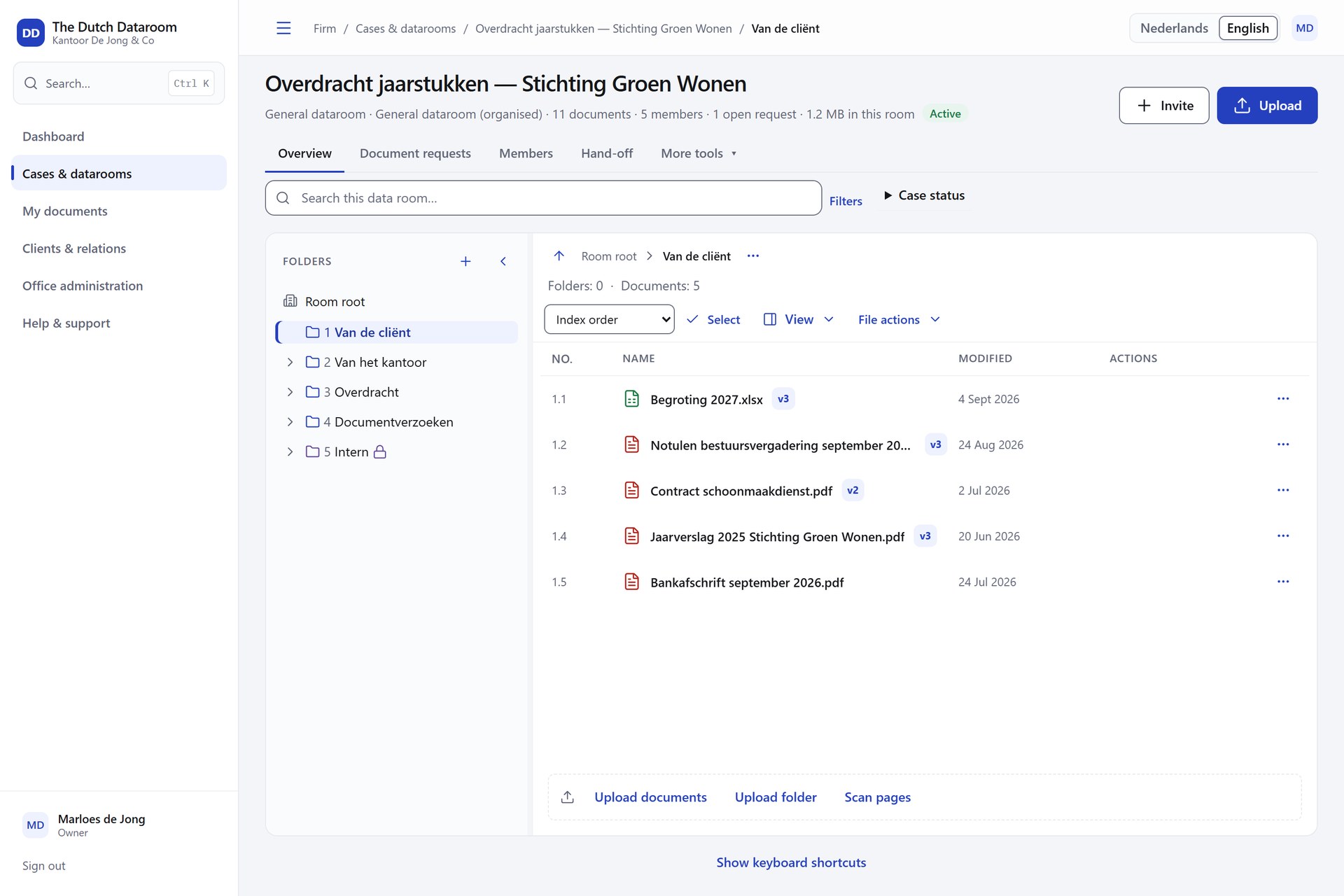Open actions menu for Bankafschrift september 2026.pdf
Screen dimensions: 1344x896
click(1283, 582)
